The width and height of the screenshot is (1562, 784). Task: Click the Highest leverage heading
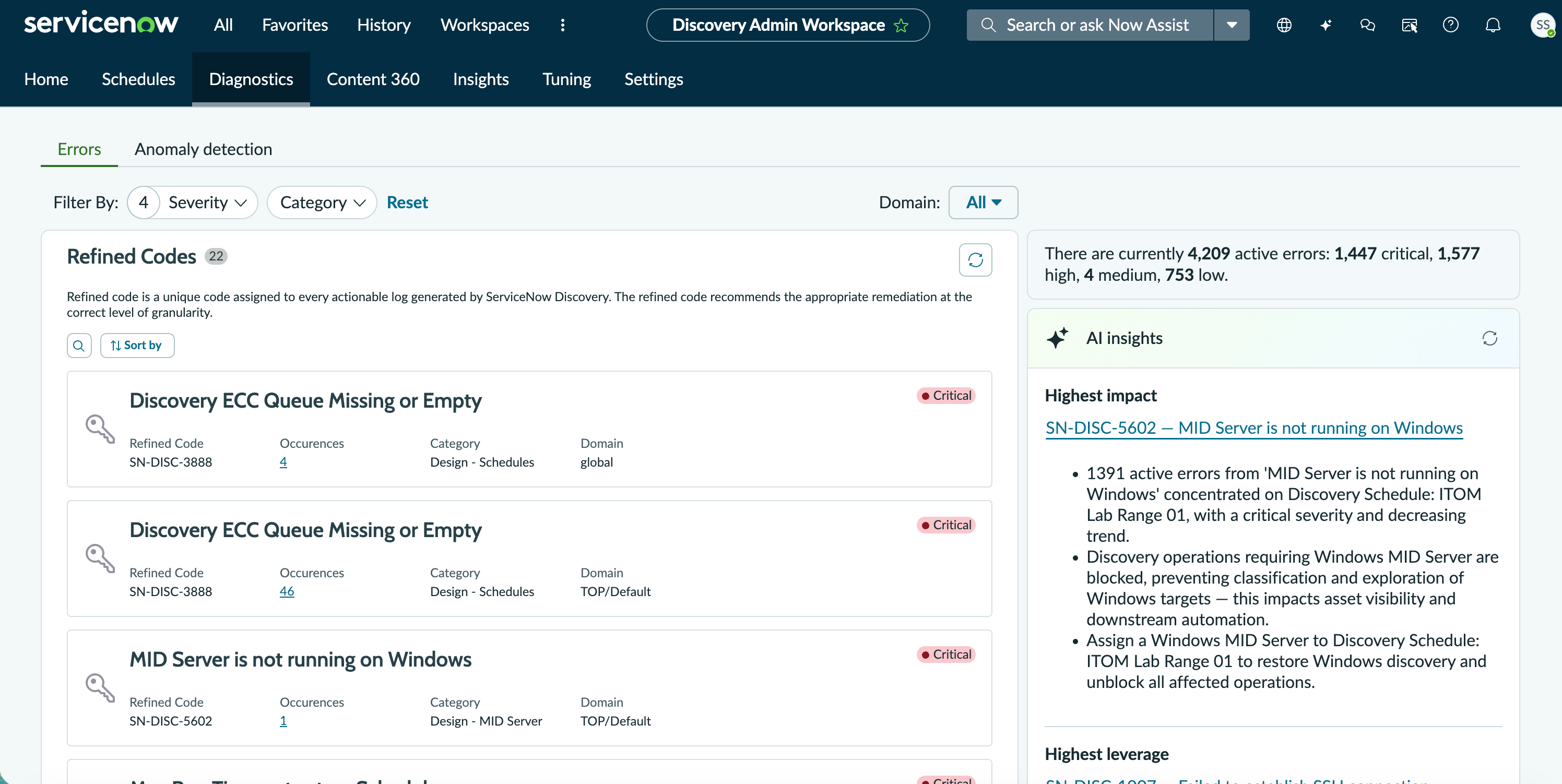1107,754
